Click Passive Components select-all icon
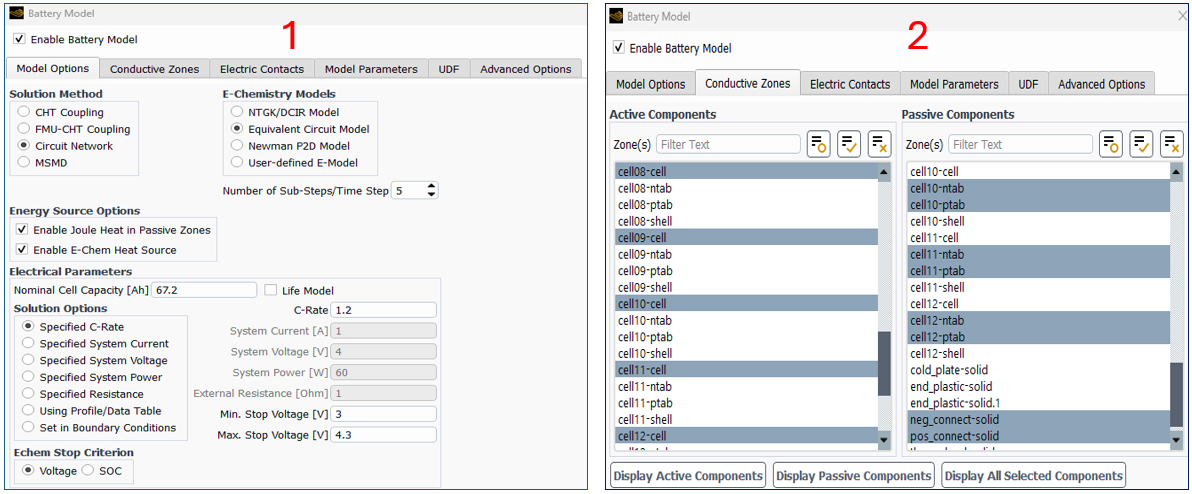 pyautogui.click(x=1141, y=144)
